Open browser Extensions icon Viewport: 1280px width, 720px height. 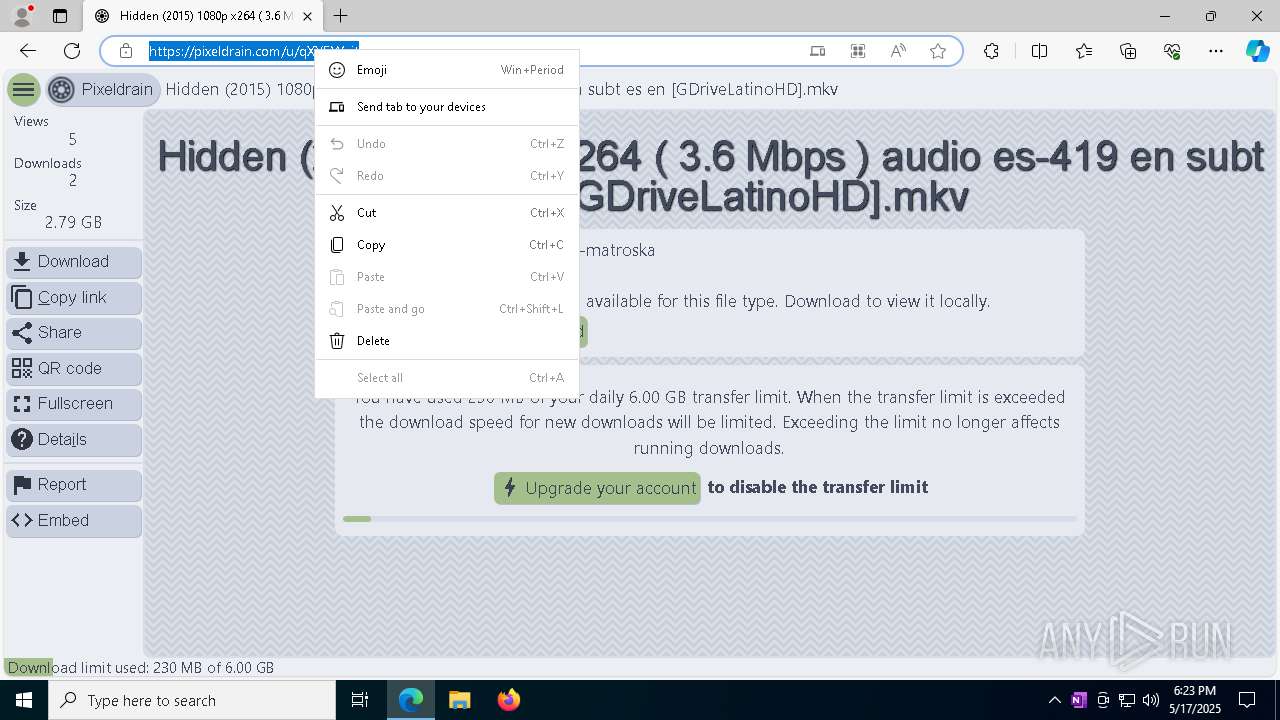click(991, 51)
